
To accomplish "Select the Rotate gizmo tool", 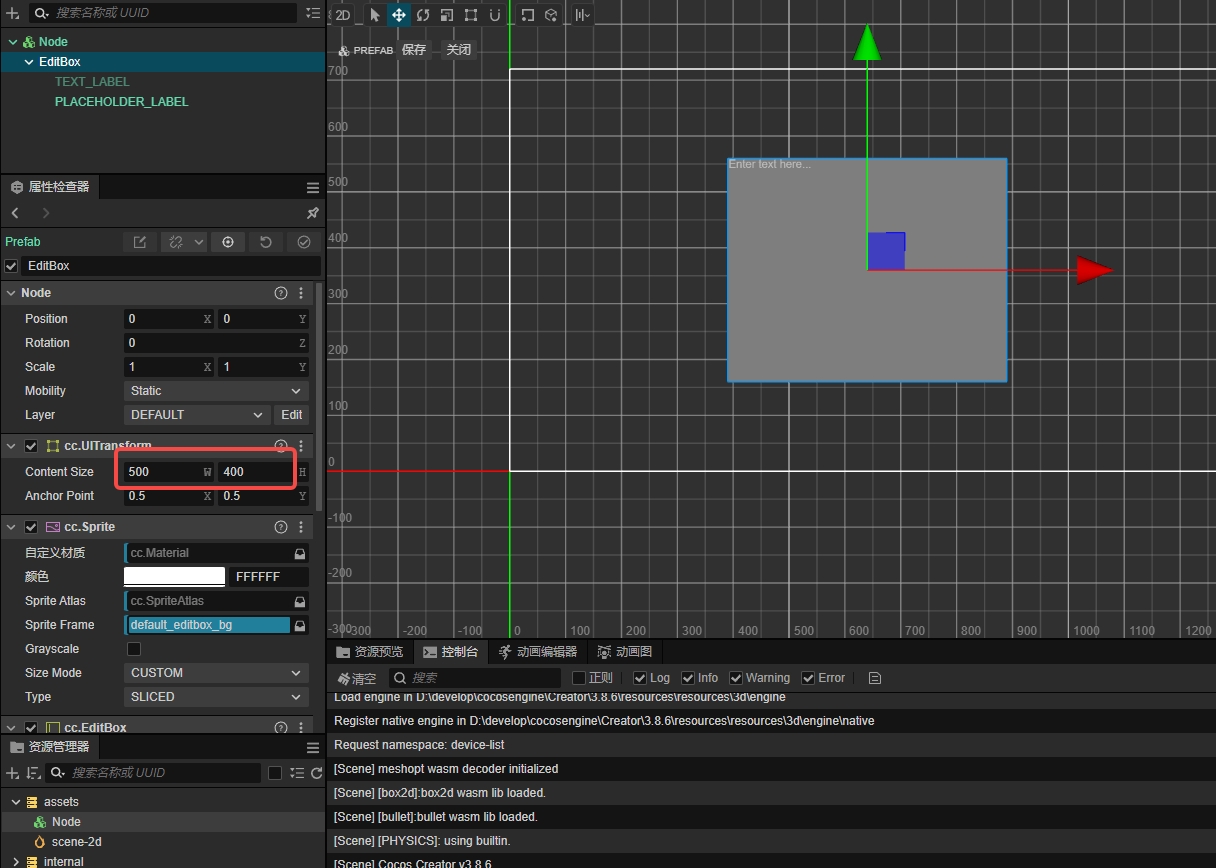I will tap(423, 15).
